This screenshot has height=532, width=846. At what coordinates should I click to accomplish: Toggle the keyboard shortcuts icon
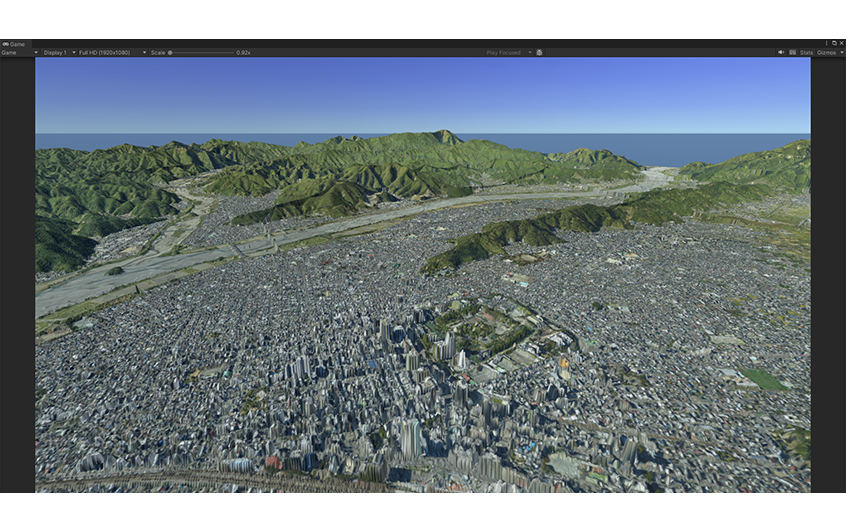click(792, 53)
